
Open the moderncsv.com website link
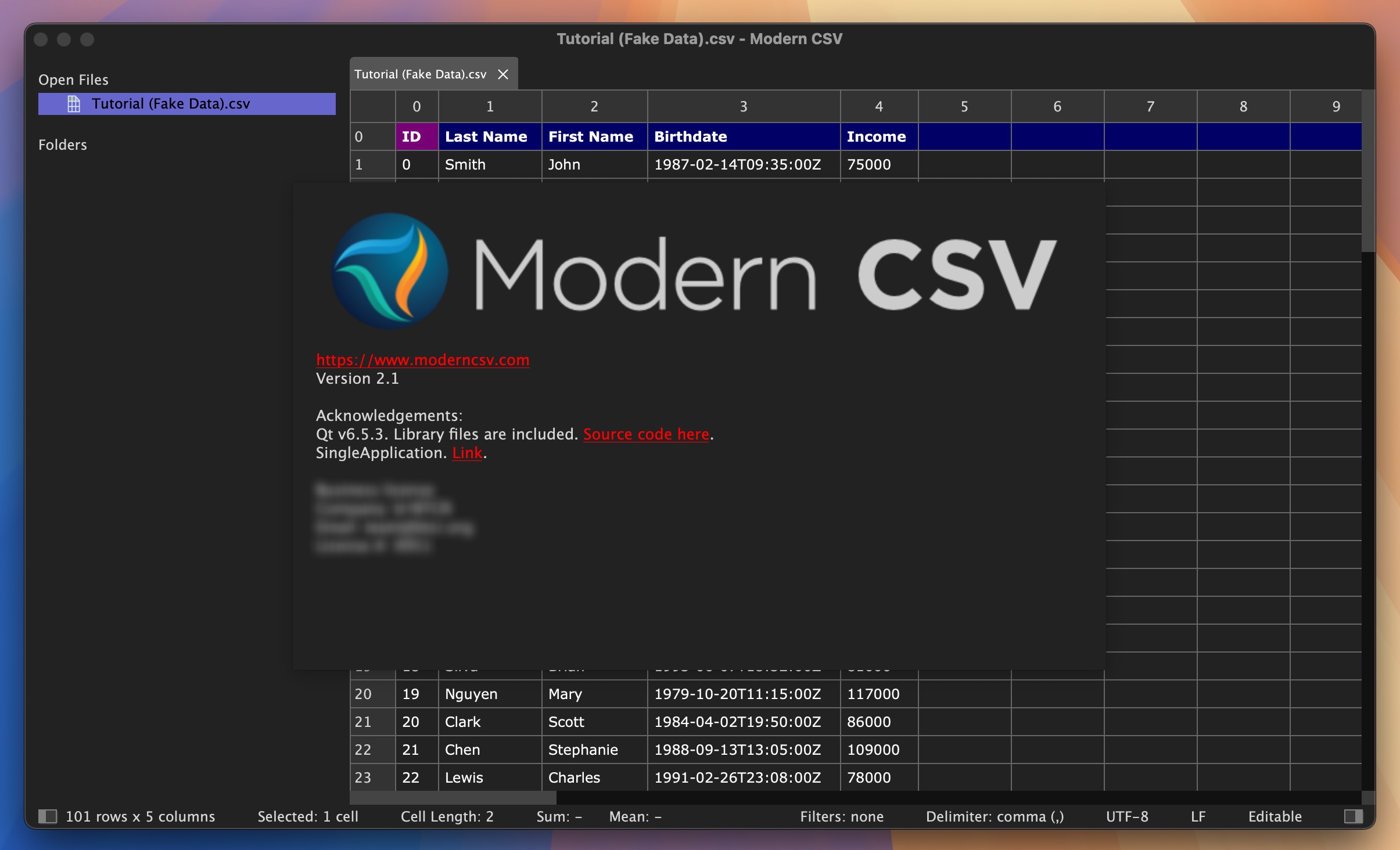422,360
